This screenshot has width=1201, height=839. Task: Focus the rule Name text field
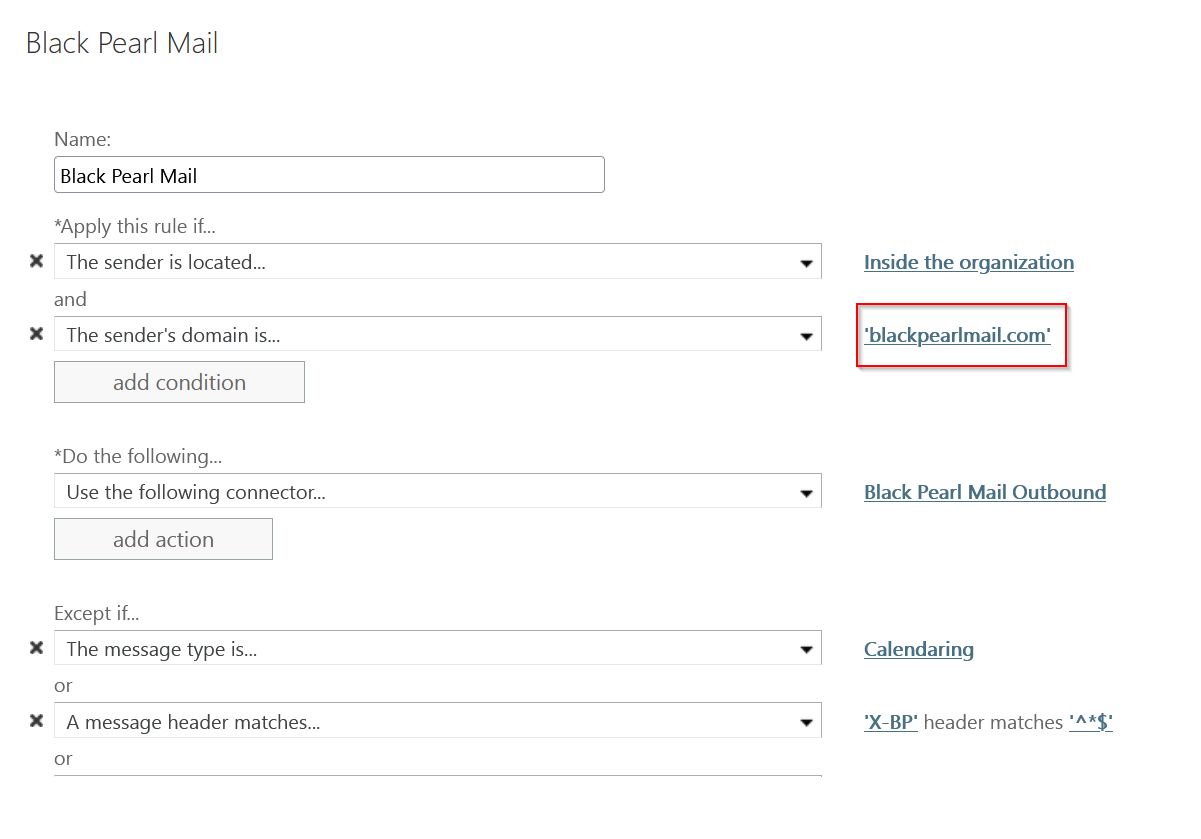(x=329, y=175)
